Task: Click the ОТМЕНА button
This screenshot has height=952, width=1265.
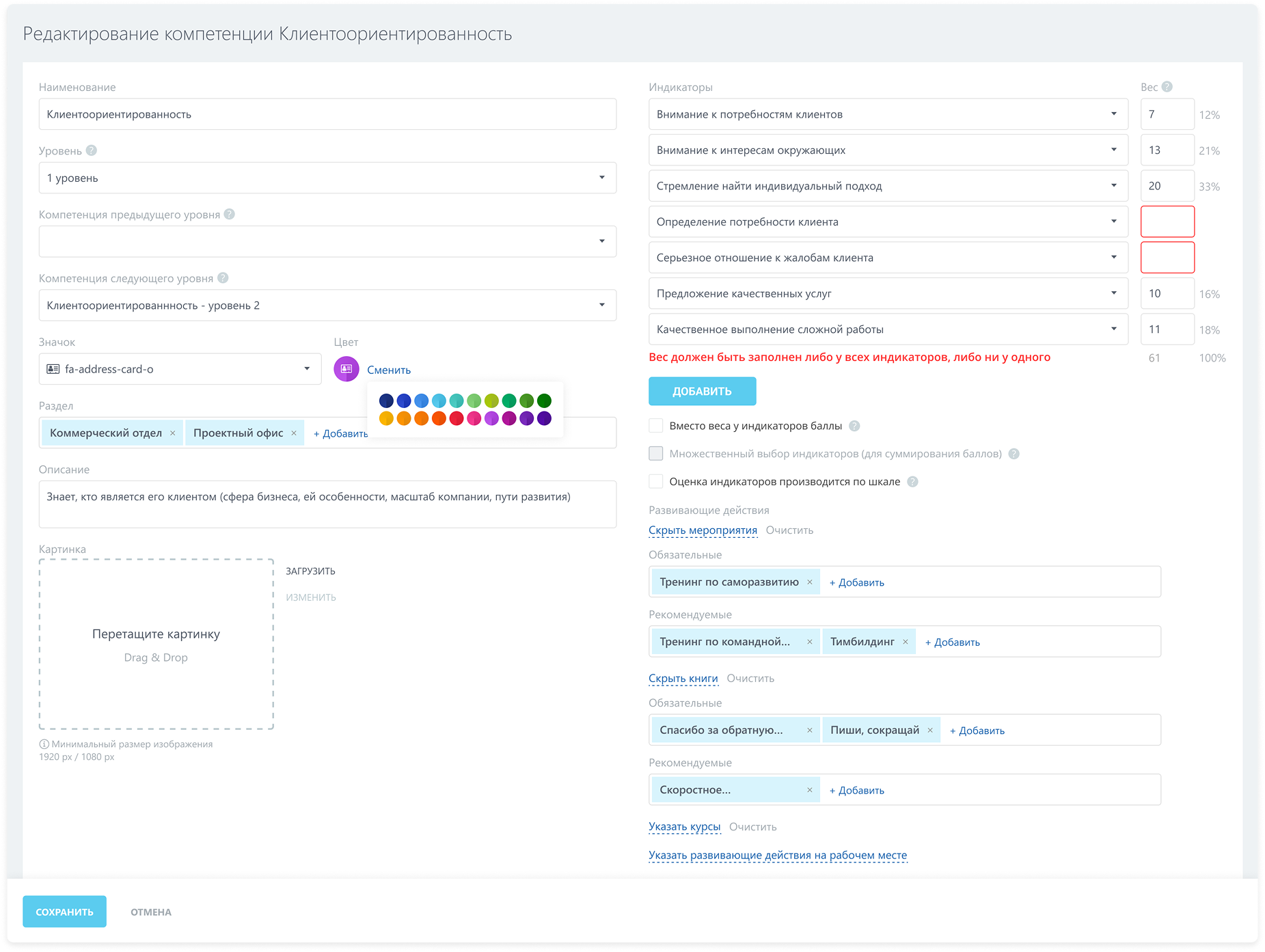Action: (x=151, y=912)
